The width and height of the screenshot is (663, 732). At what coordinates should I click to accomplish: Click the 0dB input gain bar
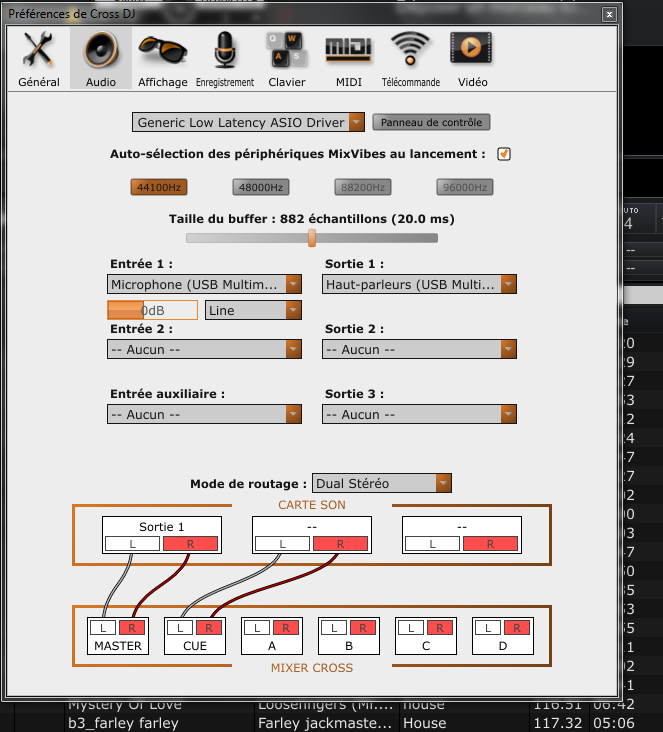pos(153,310)
